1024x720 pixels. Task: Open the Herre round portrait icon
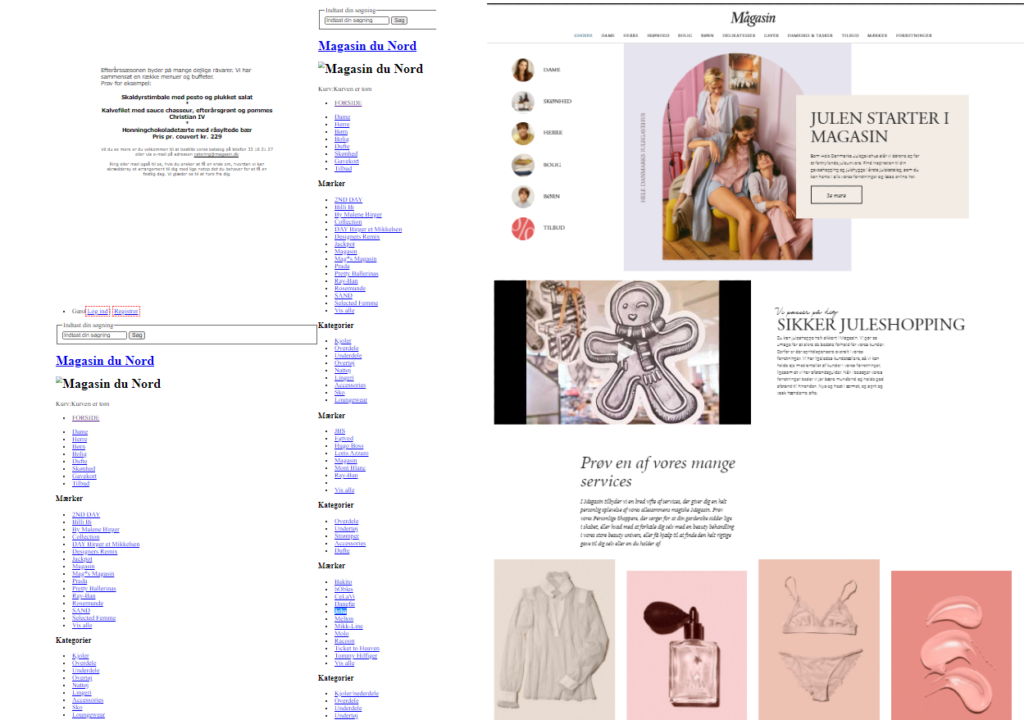[x=522, y=133]
